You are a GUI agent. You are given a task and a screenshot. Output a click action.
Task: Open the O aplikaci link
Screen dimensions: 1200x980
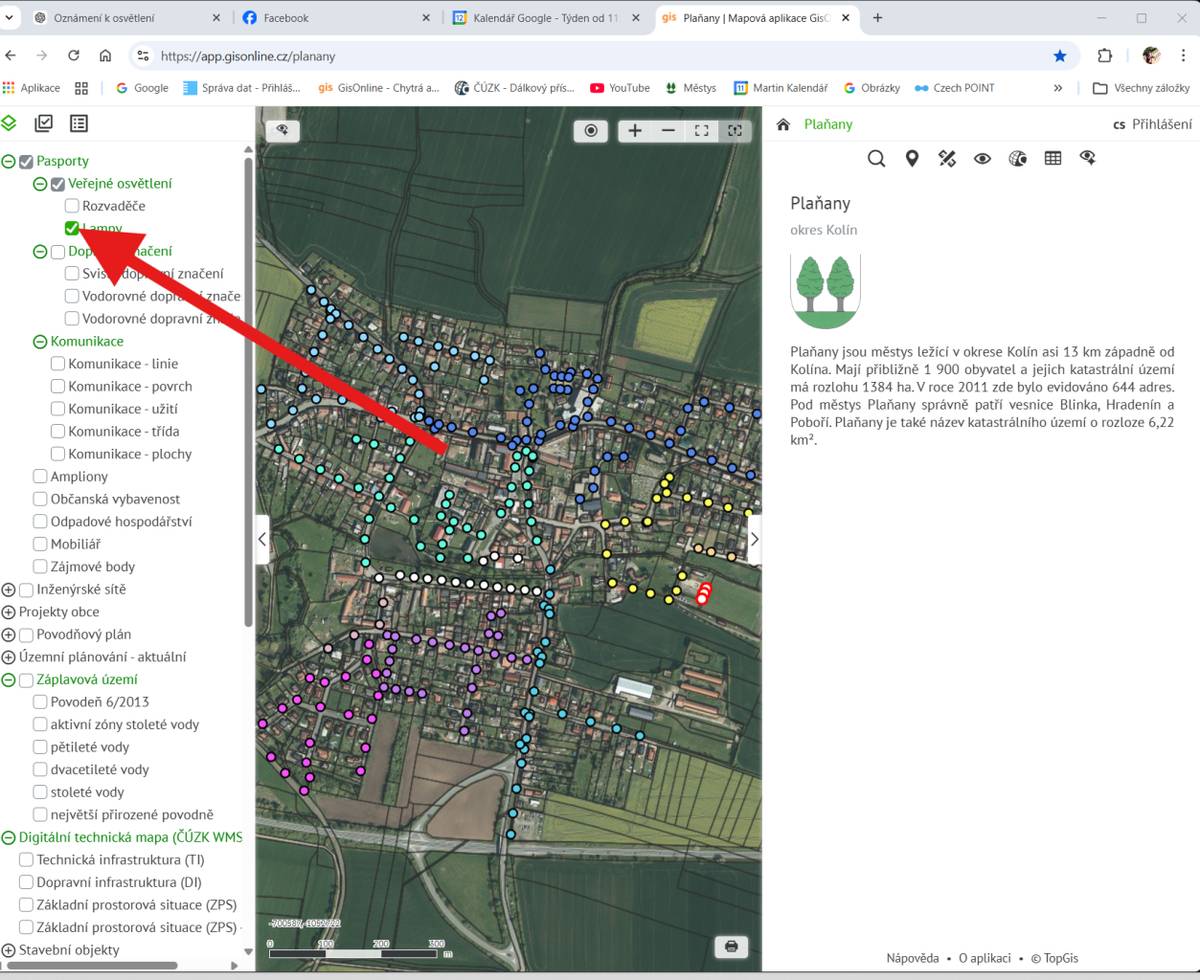pyautogui.click(x=984, y=958)
